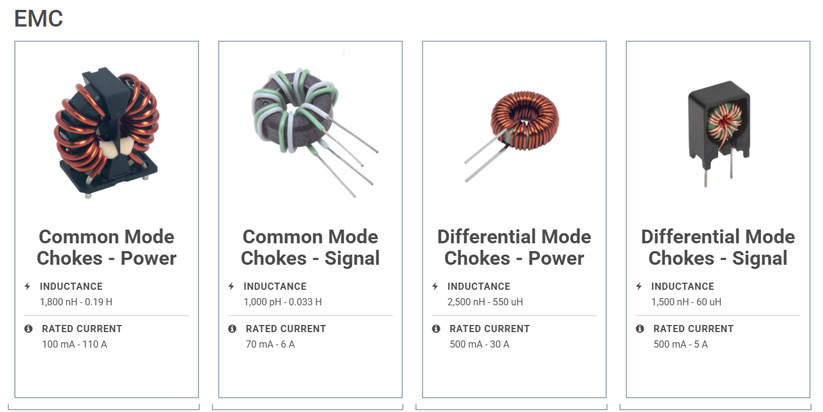
Task: Click the 500 mA - 30 A rated current value
Action: tap(479, 345)
